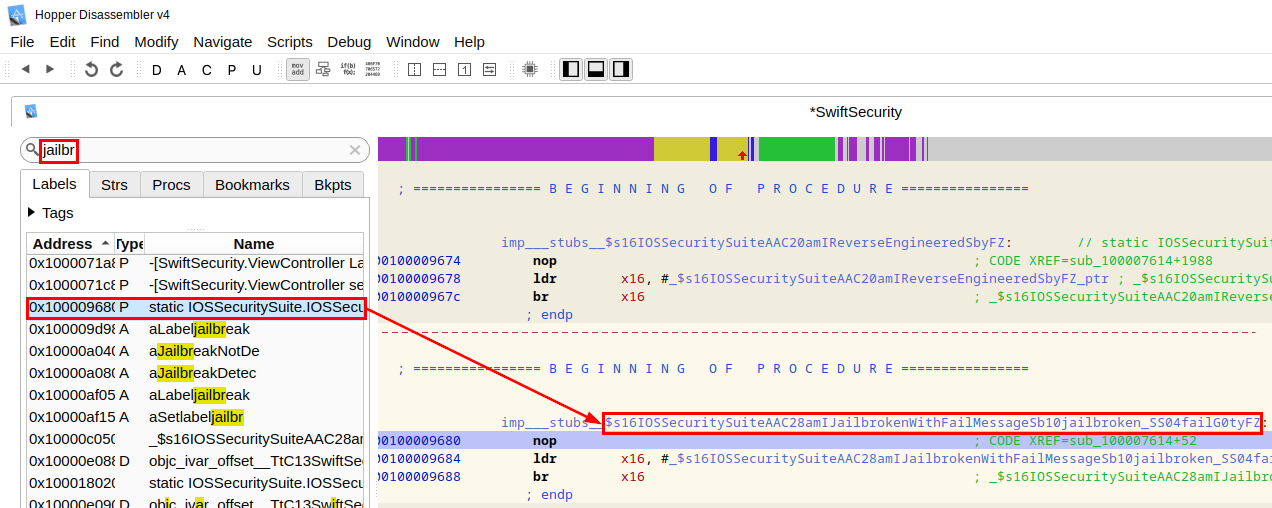The image size is (1272, 508).
Task: Redo the last action
Action: click(116, 69)
